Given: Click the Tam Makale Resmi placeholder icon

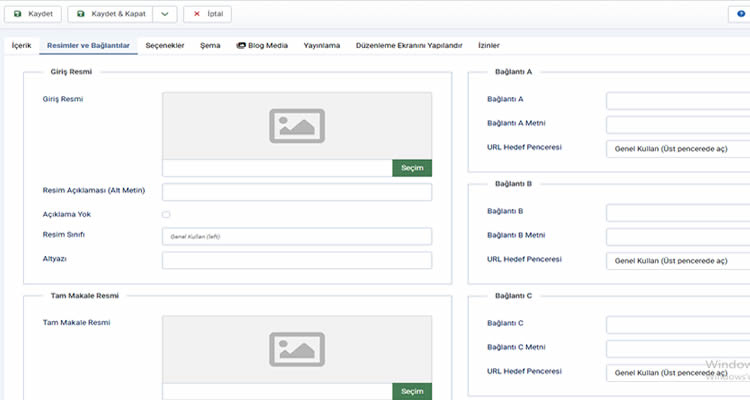Looking at the screenshot, I should point(297,347).
